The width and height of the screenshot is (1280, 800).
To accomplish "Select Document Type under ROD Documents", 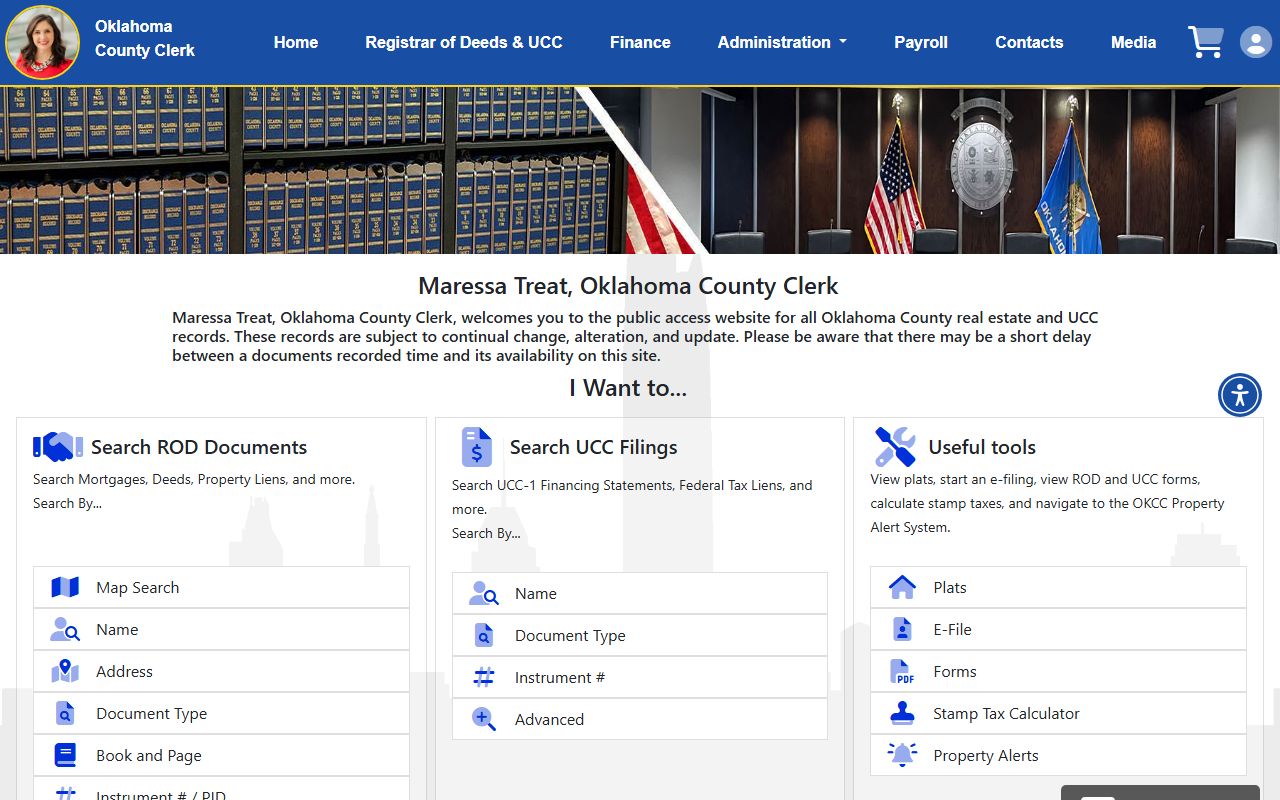I will tap(221, 713).
